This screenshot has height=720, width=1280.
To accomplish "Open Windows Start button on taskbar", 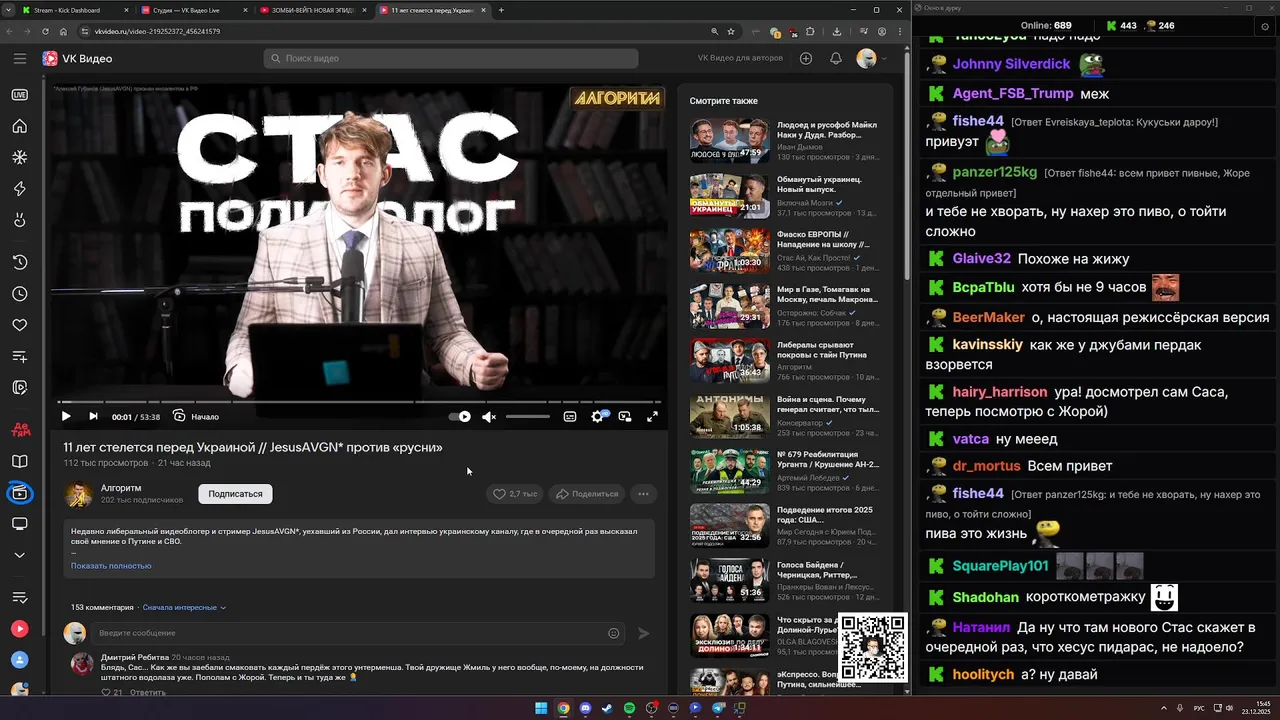I will (541, 708).
